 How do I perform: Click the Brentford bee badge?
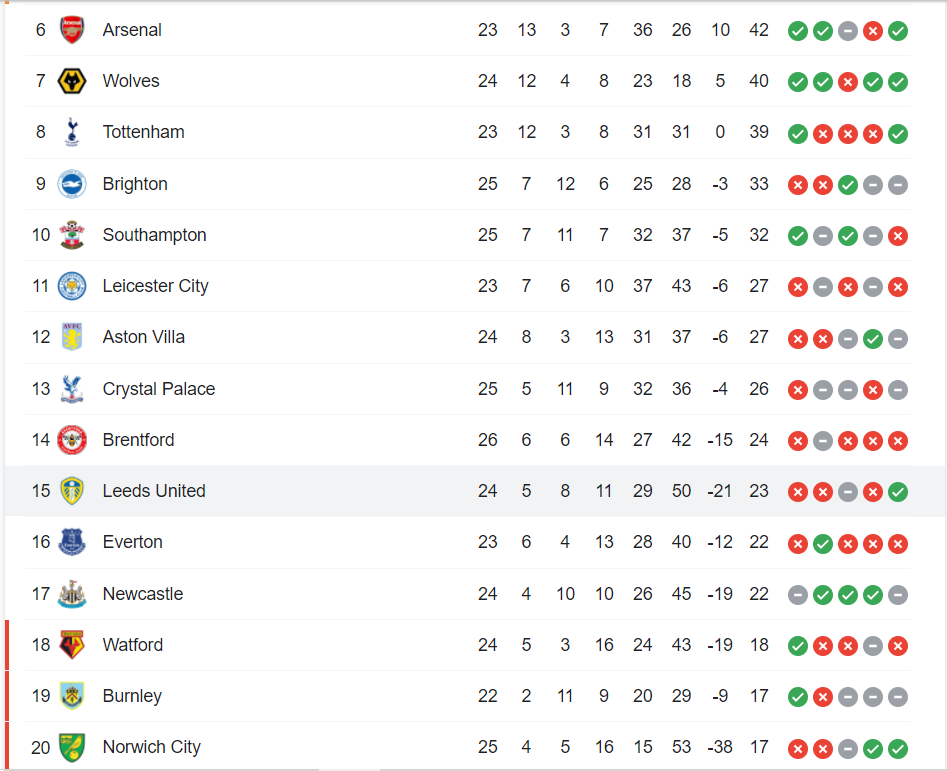click(72, 440)
